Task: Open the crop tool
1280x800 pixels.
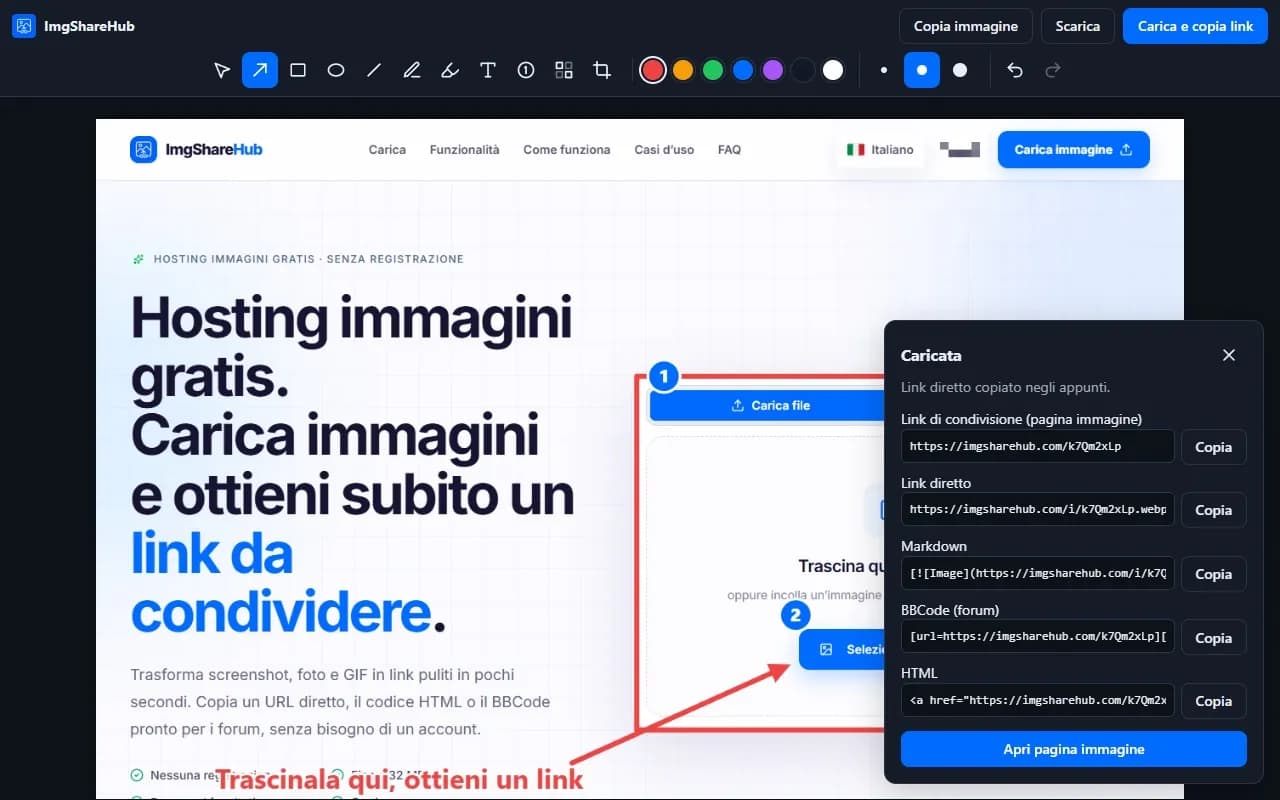Action: pyautogui.click(x=602, y=70)
